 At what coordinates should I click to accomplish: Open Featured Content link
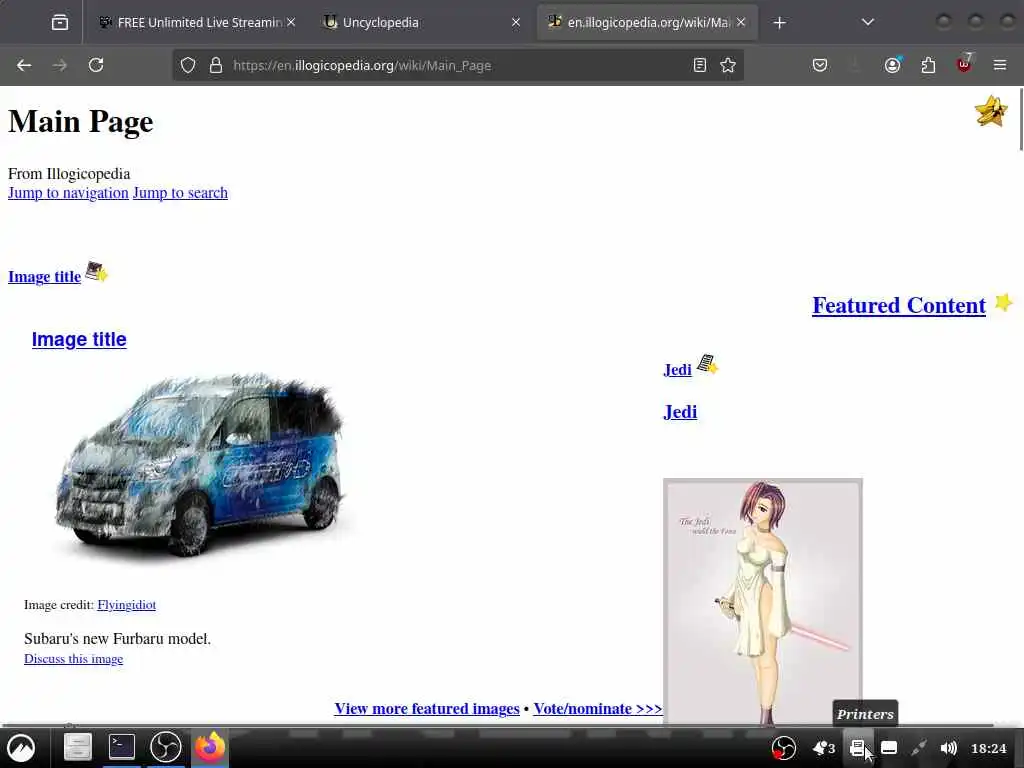[x=899, y=305]
